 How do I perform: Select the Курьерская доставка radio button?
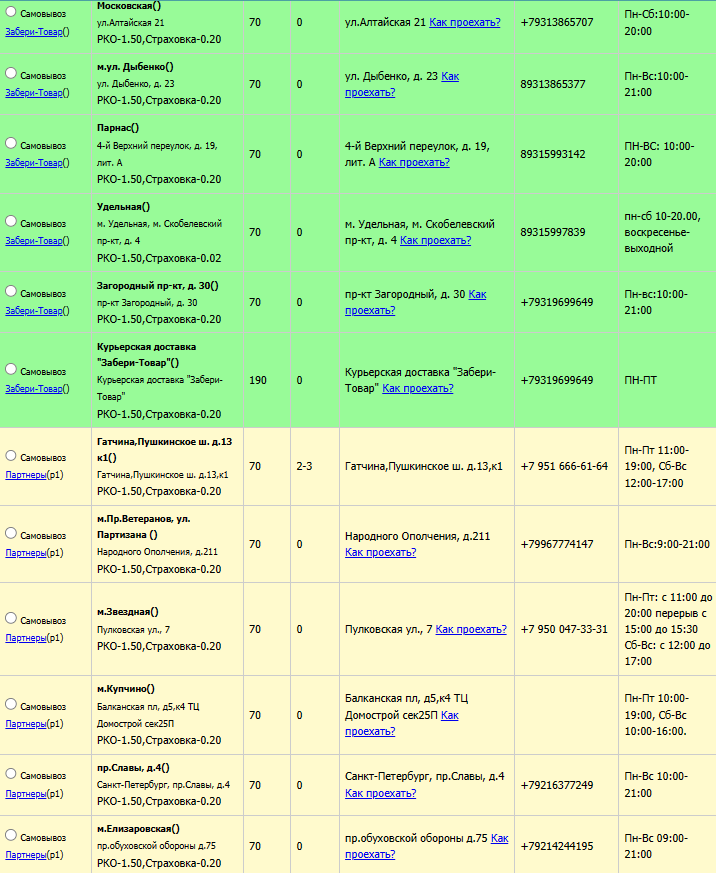pyautogui.click(x=11, y=369)
